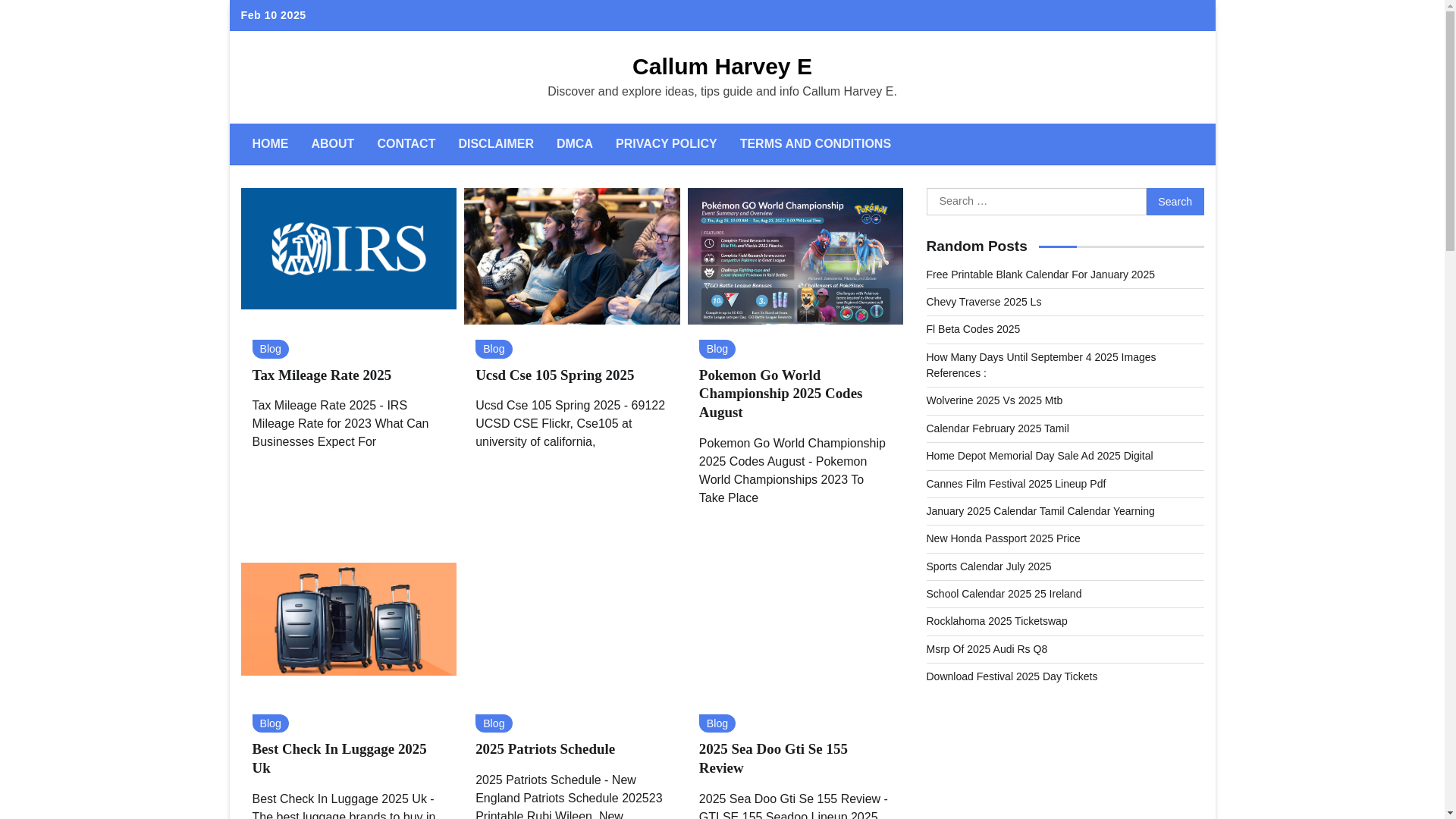Click the Random Posts heading
1456x819 pixels.
tap(977, 246)
